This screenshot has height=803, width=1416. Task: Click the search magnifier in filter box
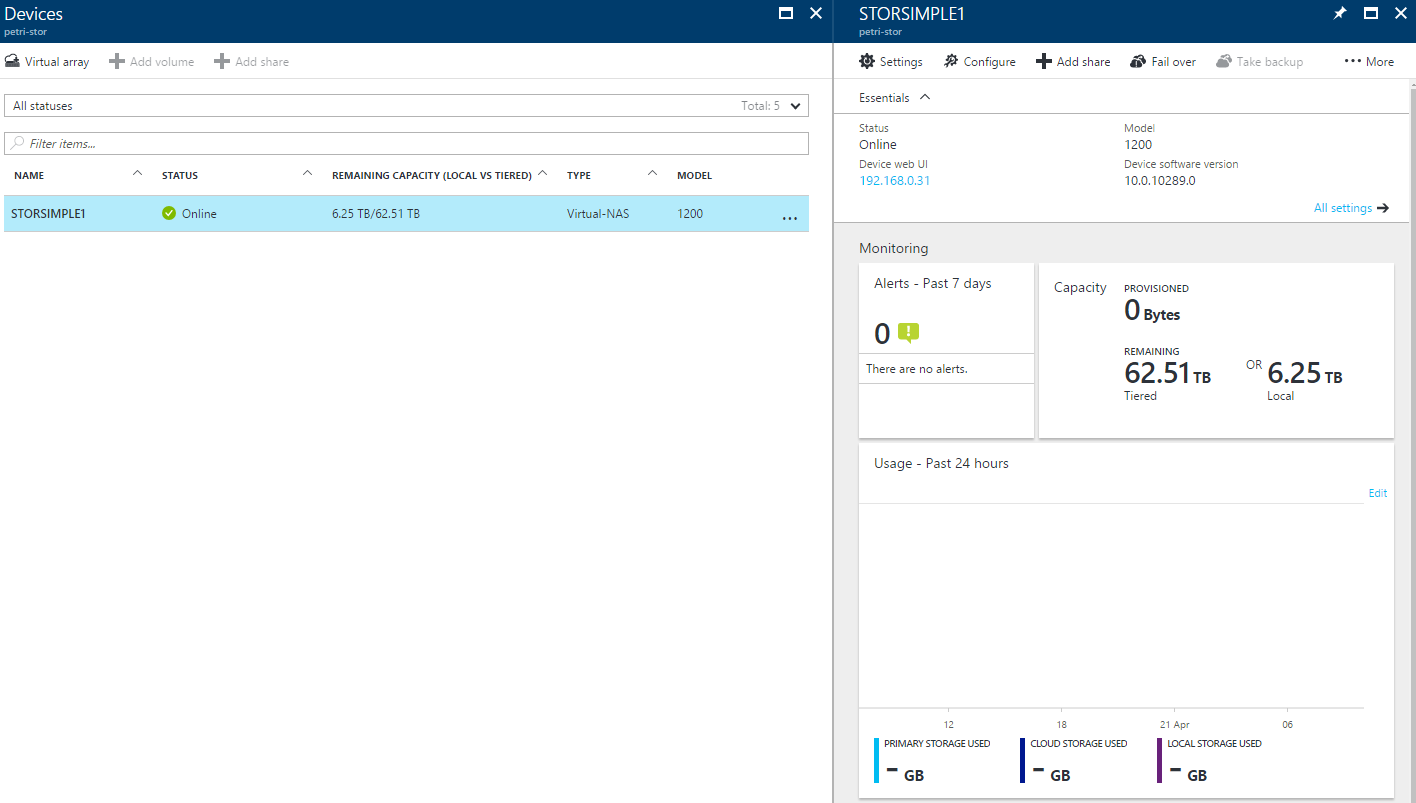pyautogui.click(x=17, y=143)
